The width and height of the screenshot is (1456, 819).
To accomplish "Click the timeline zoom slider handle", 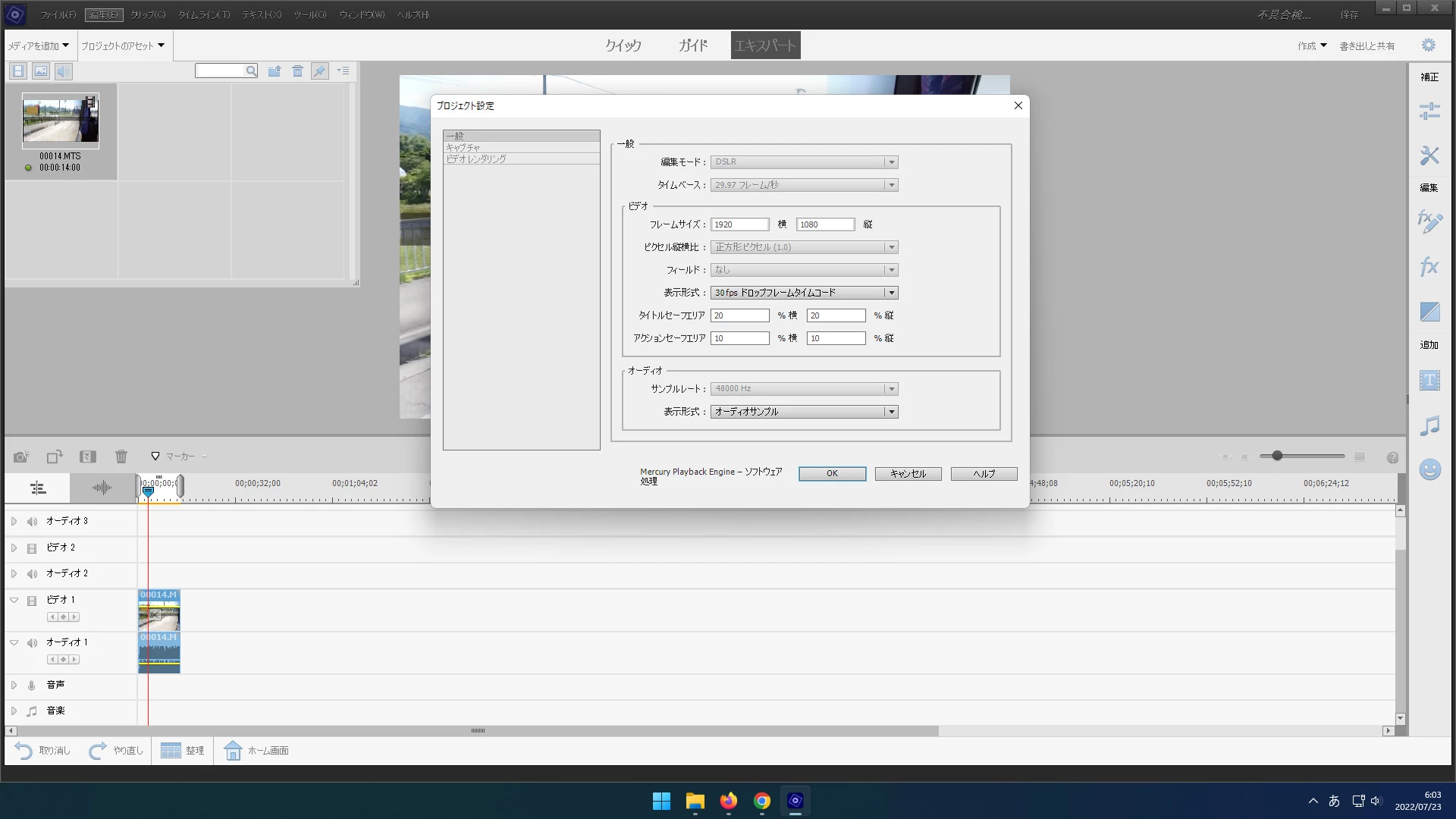I will click(x=1277, y=456).
